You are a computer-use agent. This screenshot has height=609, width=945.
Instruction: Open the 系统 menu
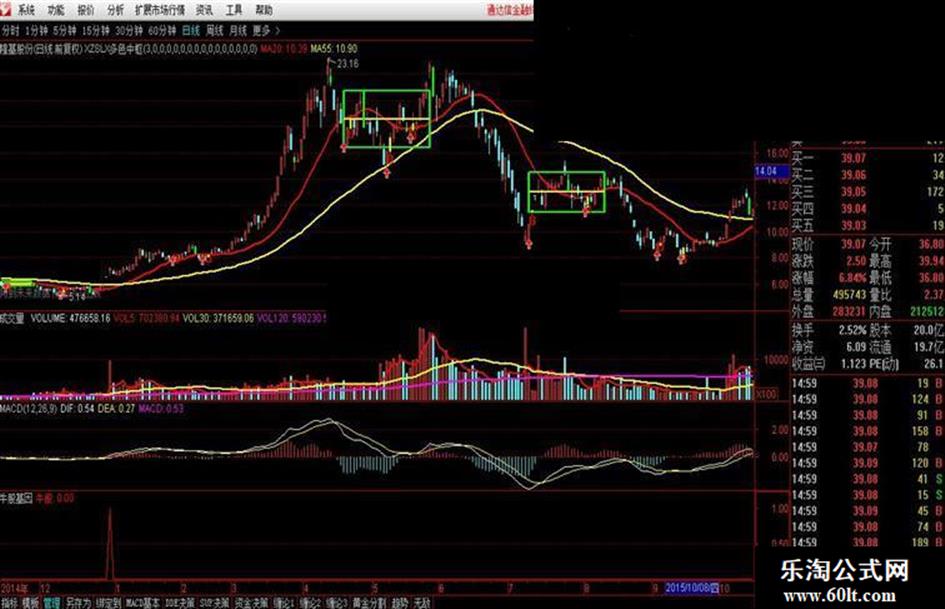point(25,10)
